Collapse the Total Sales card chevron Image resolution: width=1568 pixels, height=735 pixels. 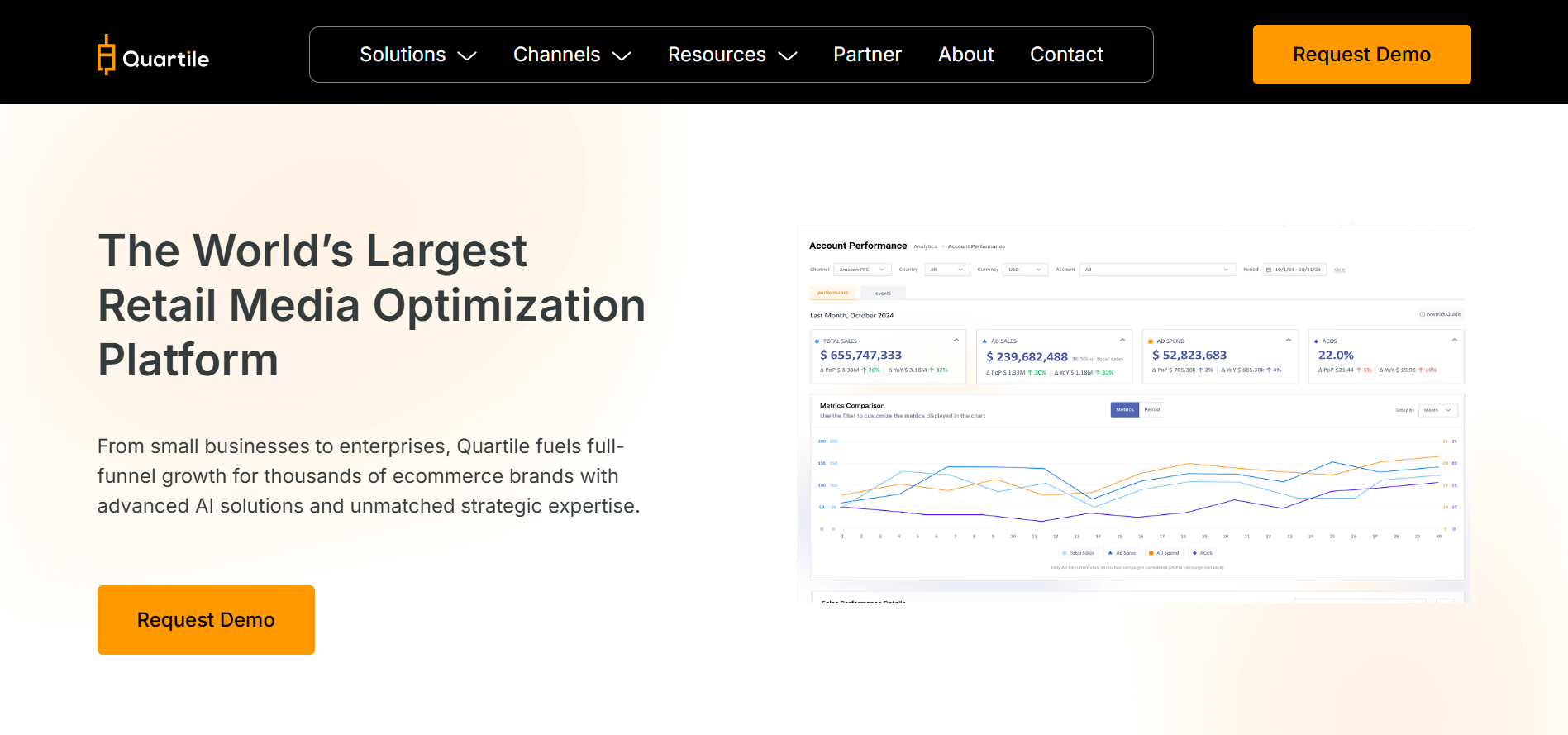(956, 340)
